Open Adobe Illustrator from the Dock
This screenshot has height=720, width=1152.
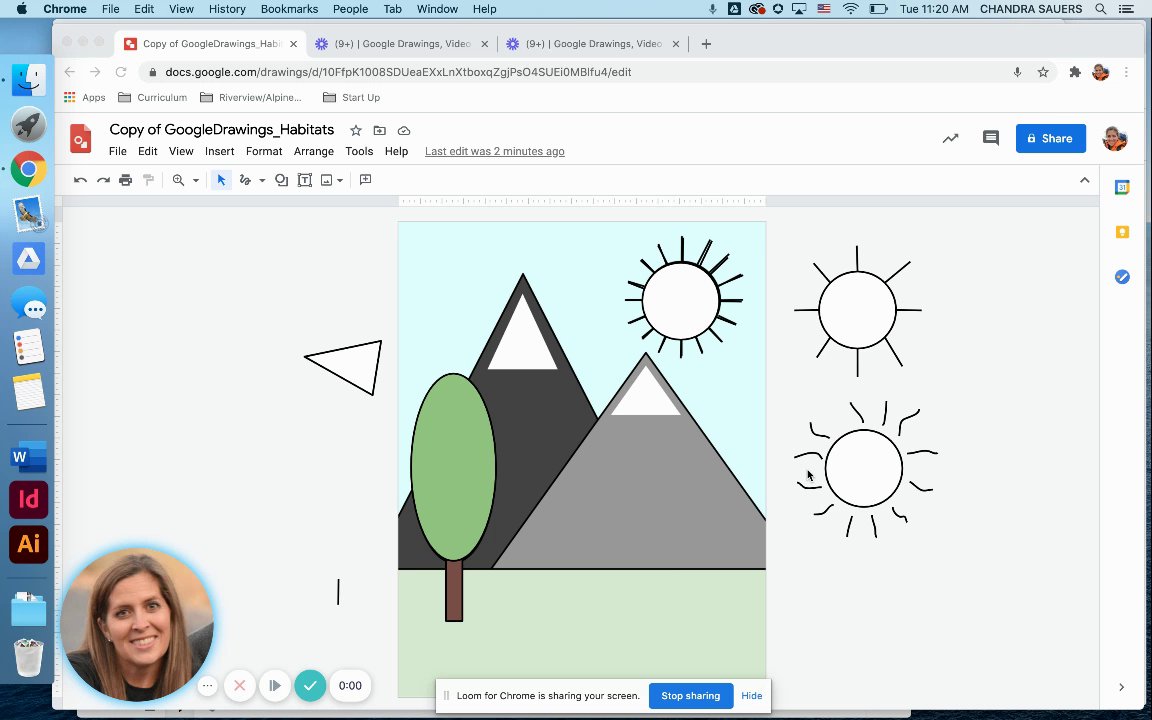pyautogui.click(x=29, y=544)
